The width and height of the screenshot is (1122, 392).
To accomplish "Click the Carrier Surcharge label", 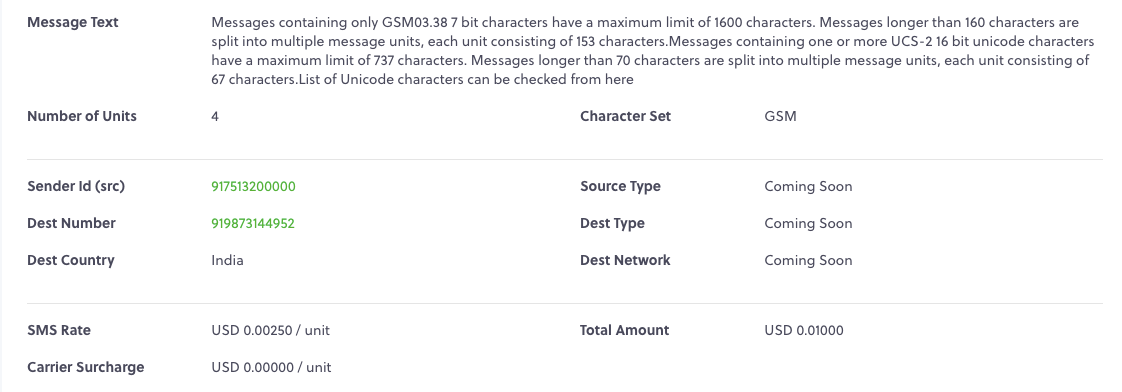I will click(86, 368).
